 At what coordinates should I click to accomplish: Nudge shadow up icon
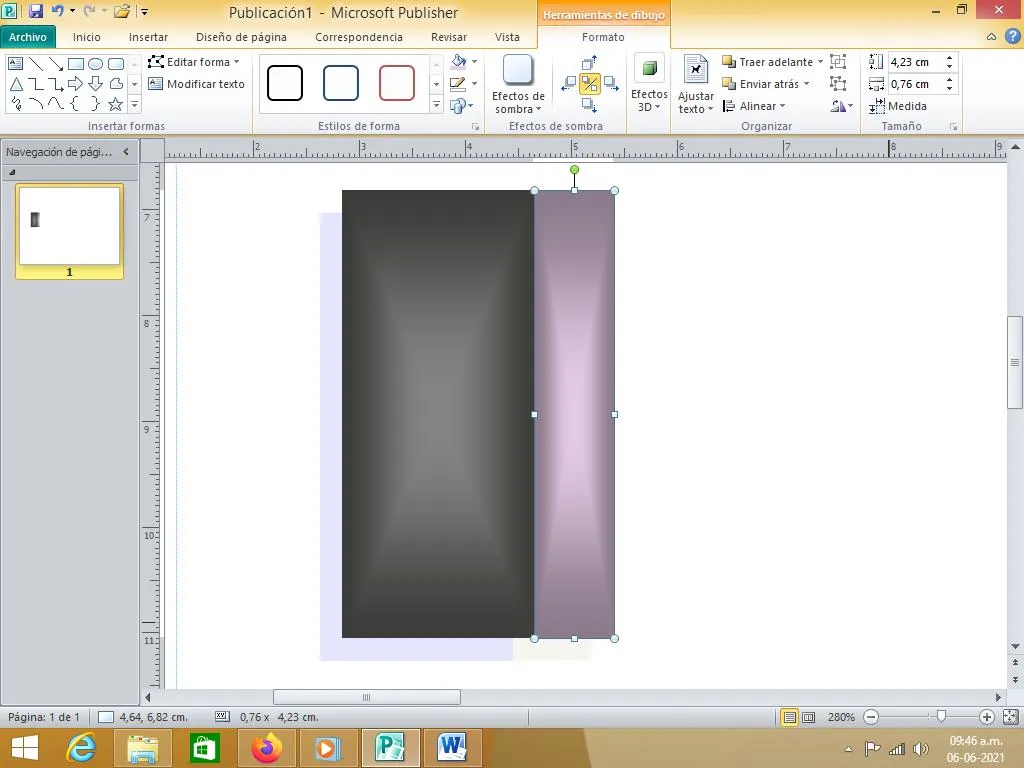pos(589,63)
